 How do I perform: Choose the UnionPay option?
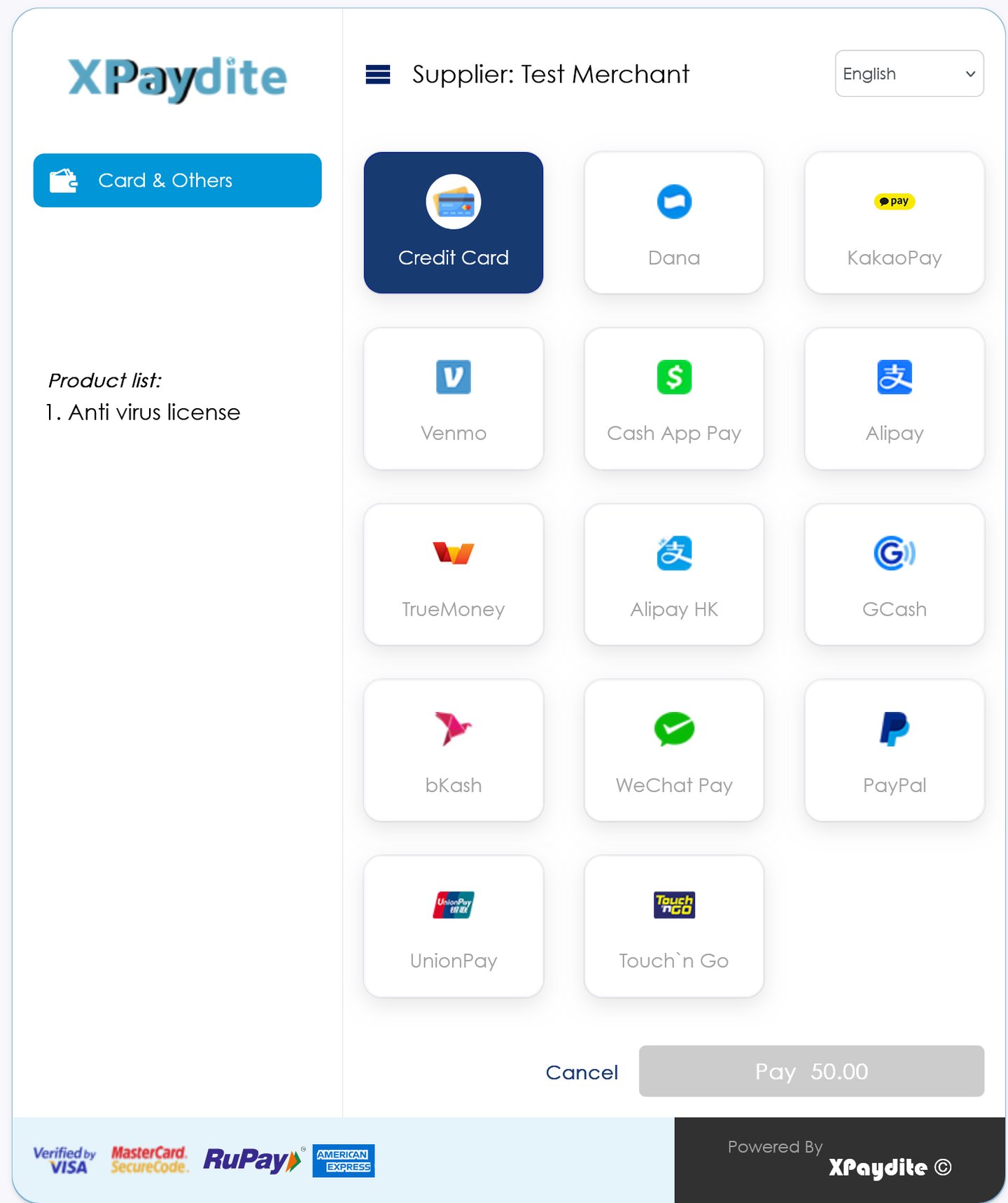454,926
